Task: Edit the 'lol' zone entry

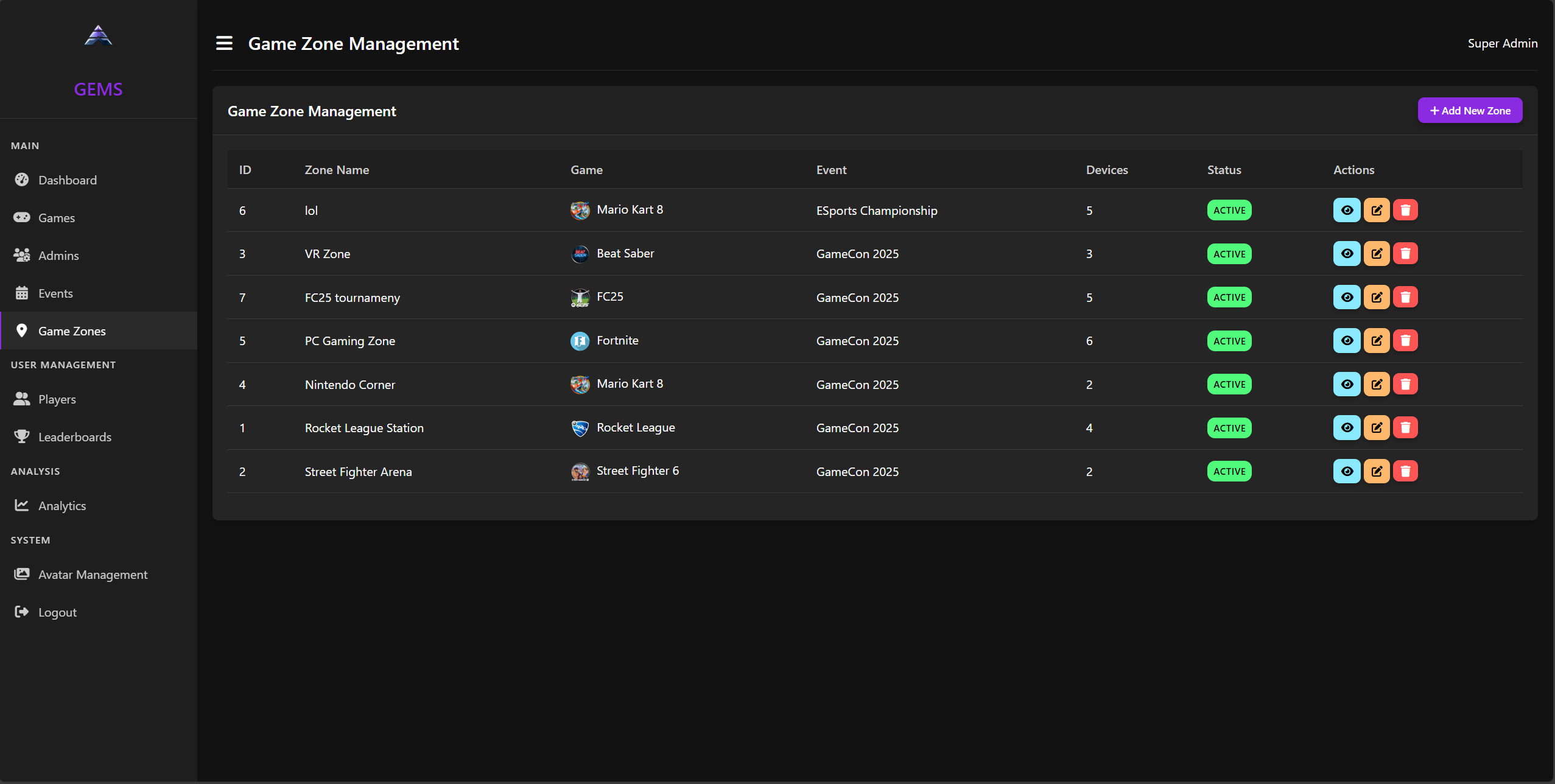Action: pos(1376,211)
